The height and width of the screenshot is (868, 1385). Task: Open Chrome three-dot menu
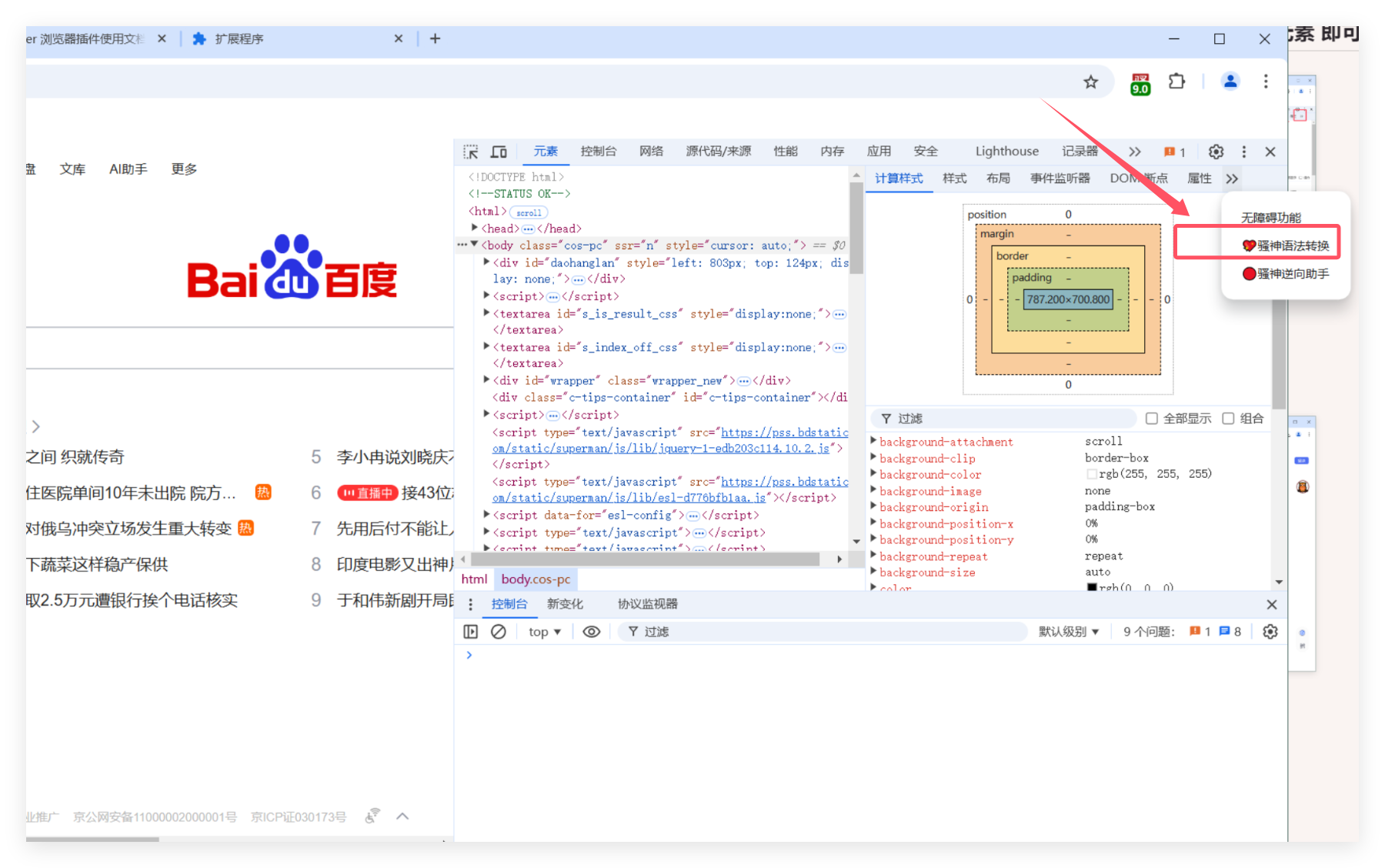click(1266, 81)
